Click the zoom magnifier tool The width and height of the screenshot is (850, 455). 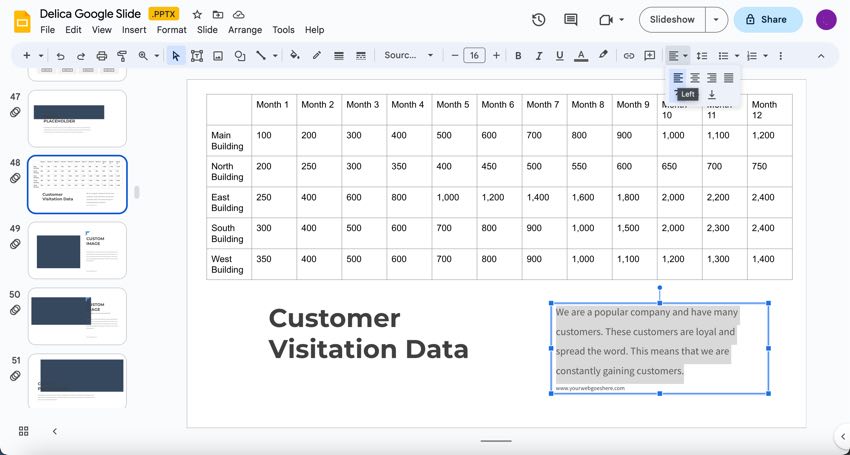tap(143, 56)
